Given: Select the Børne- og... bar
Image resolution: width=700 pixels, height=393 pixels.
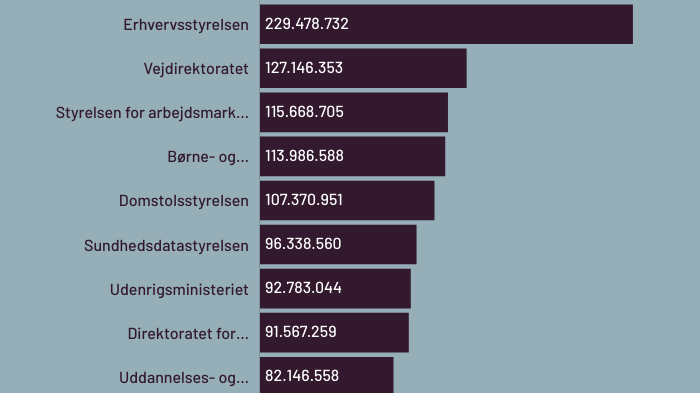Looking at the screenshot, I should coord(353,156).
